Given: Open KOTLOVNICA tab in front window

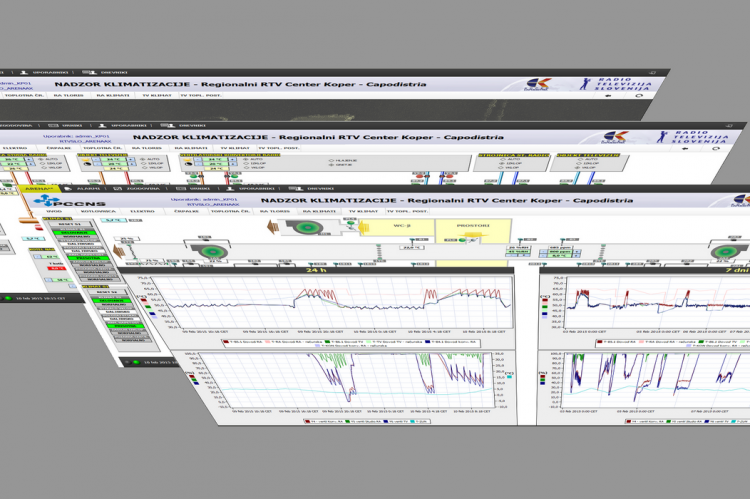Looking at the screenshot, I should [99, 211].
